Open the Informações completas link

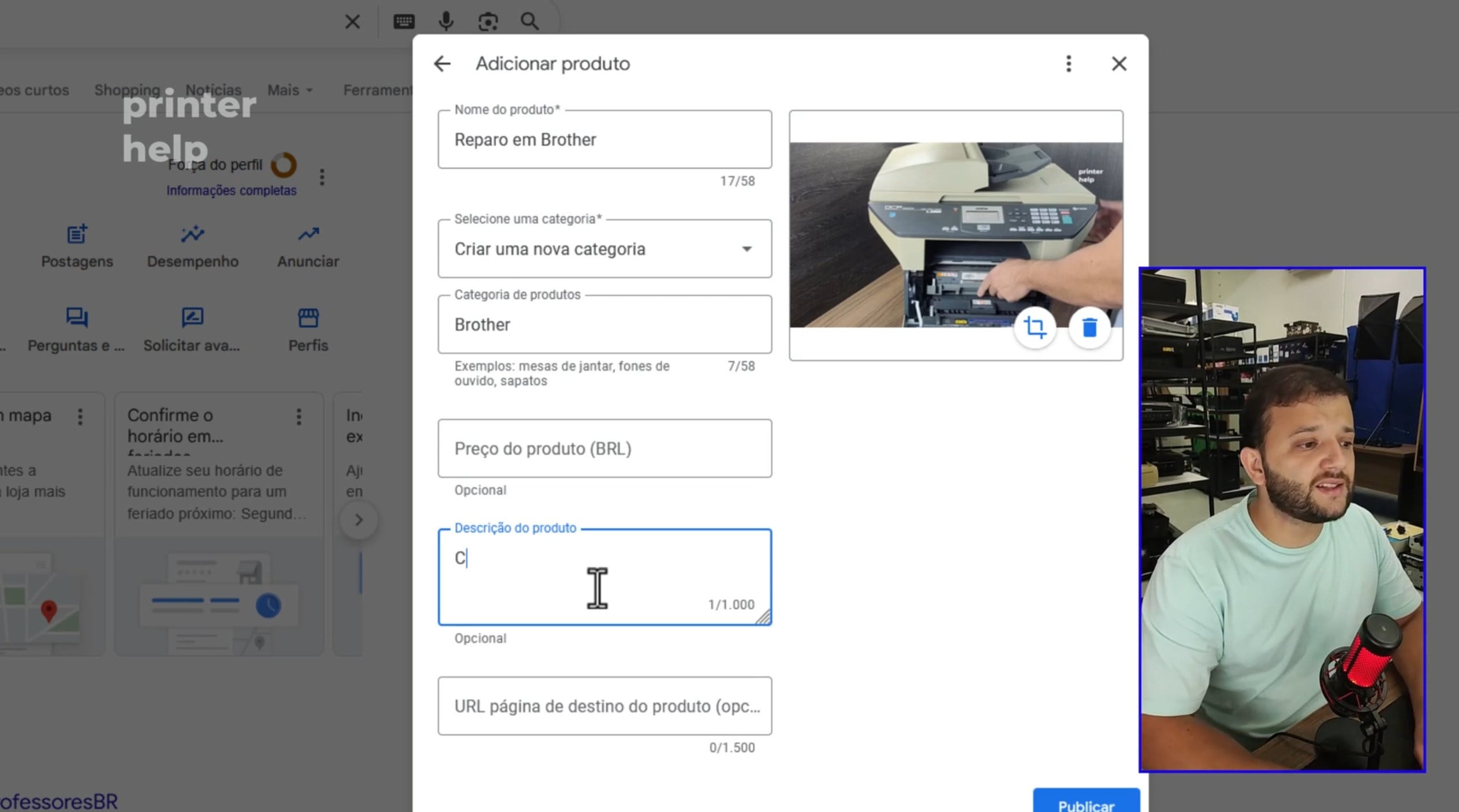pos(231,190)
